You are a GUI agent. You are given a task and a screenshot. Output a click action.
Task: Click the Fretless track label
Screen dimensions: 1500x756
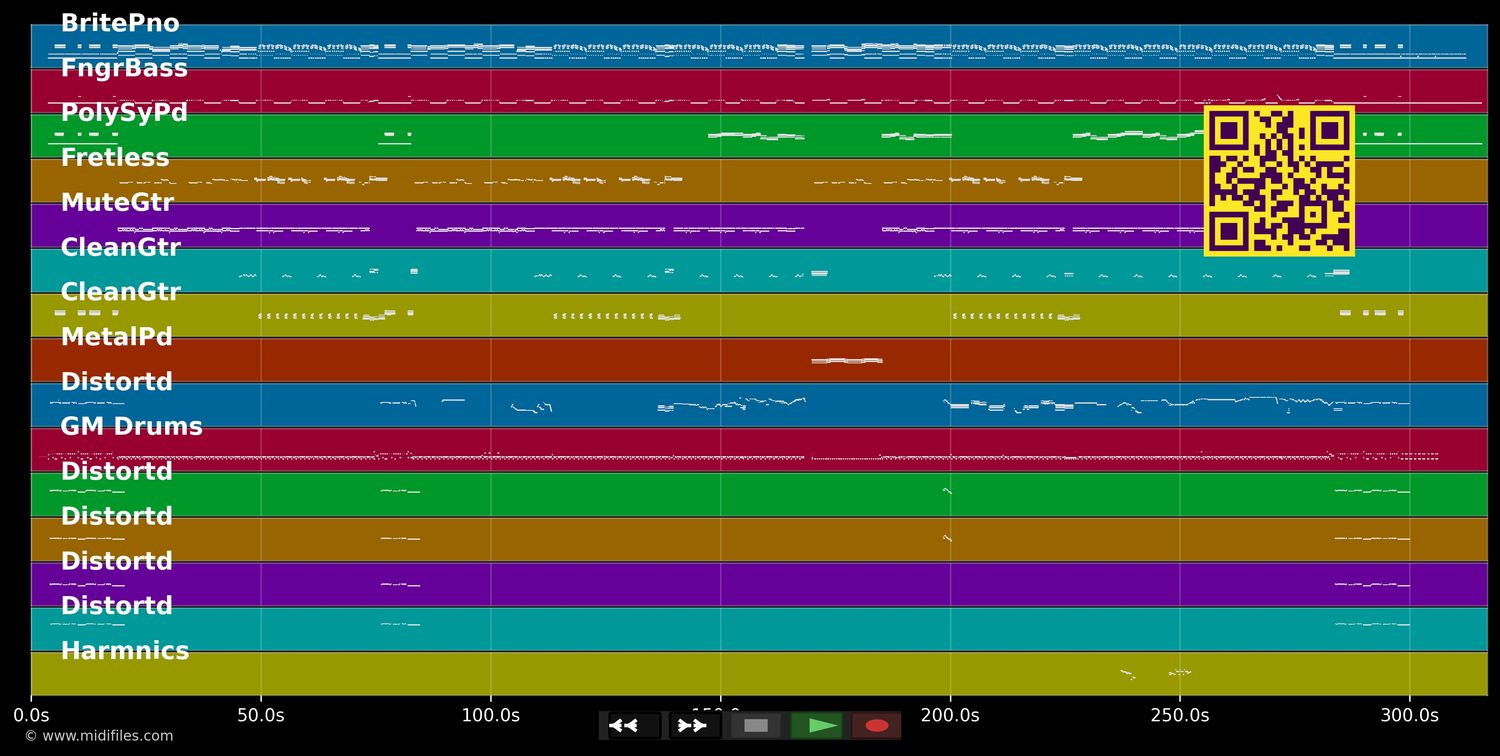[x=115, y=158]
